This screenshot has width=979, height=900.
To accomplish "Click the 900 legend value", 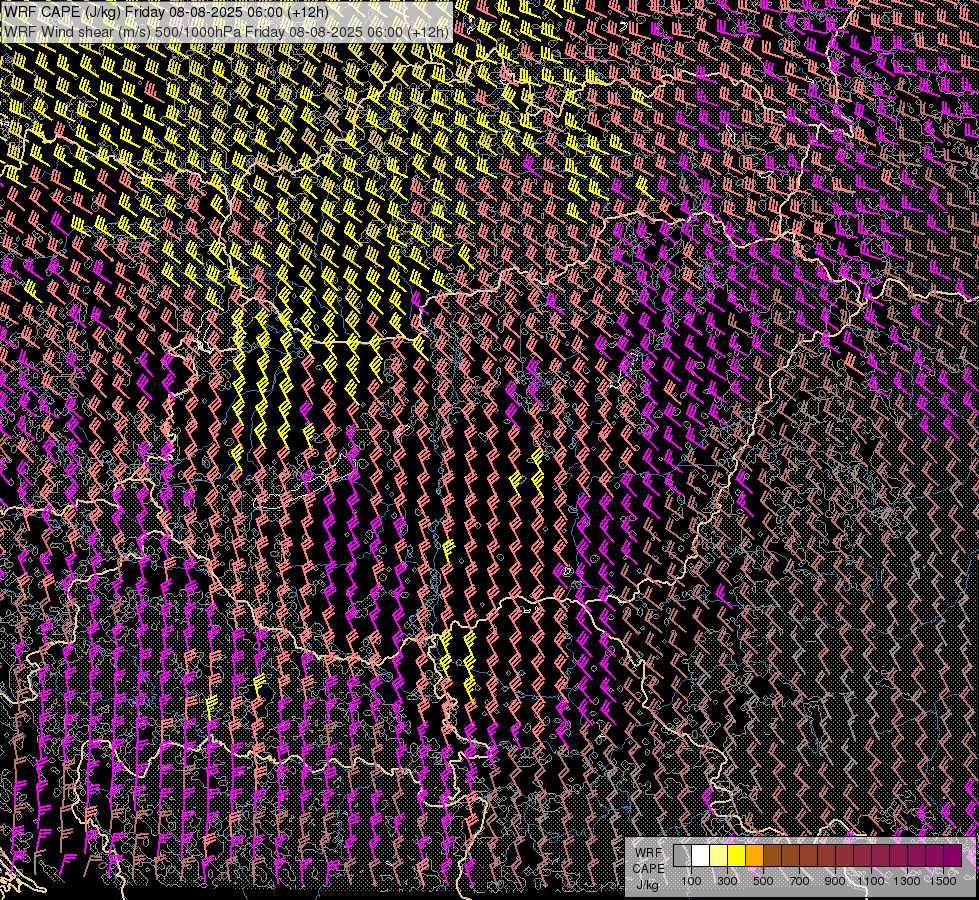I will (x=835, y=881).
